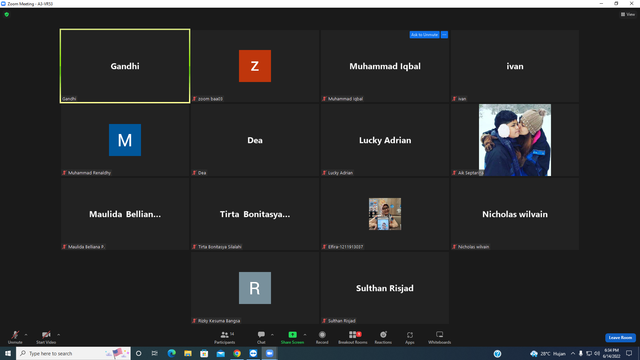
Task: Expand the video options arrow beside Start Video
Action: (58, 335)
